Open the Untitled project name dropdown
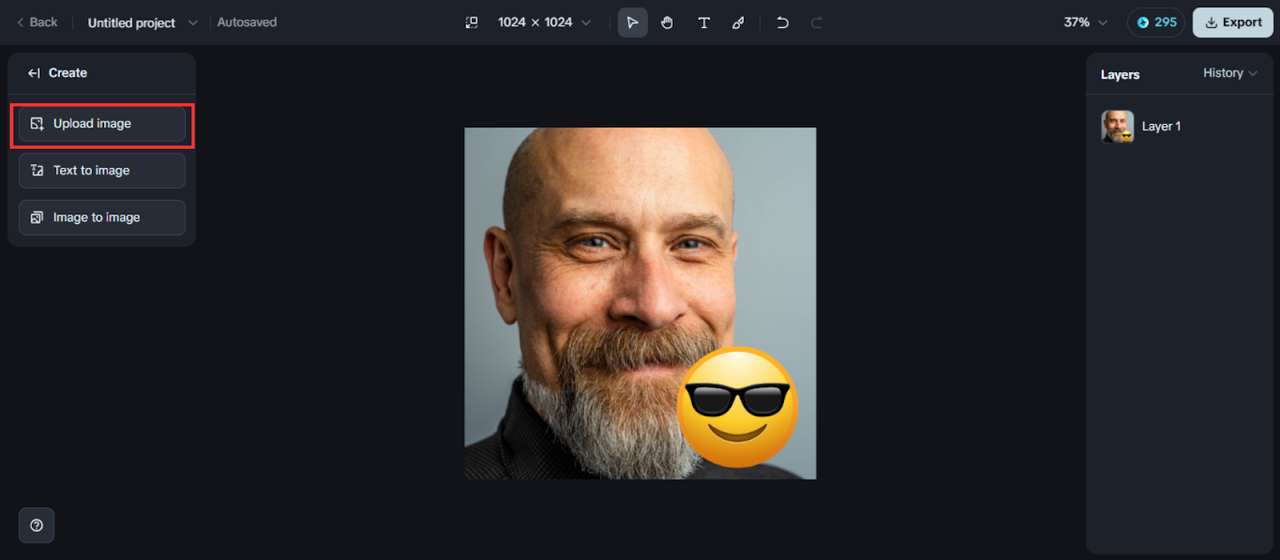The image size is (1280, 560). click(143, 23)
